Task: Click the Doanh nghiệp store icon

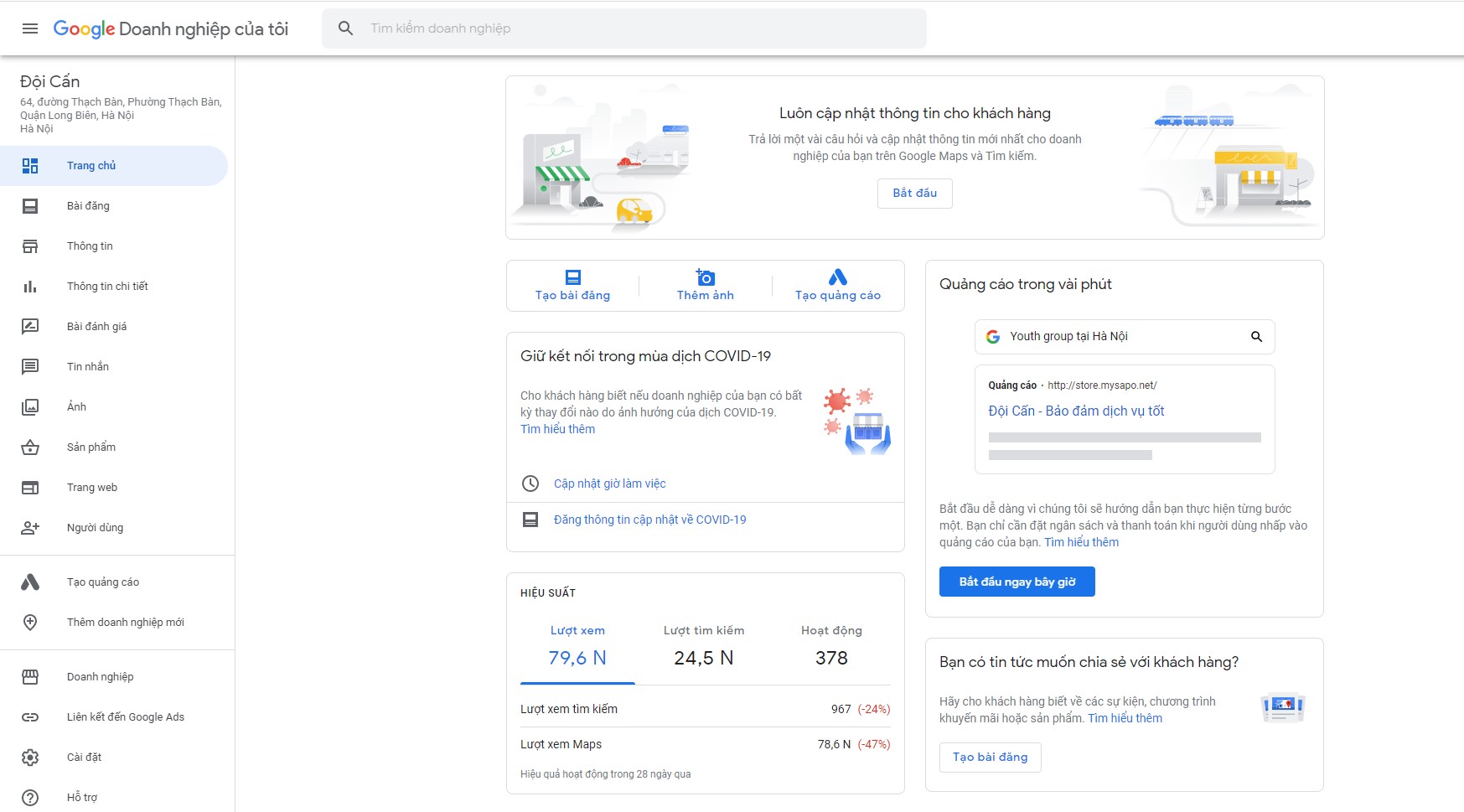Action: [30, 677]
